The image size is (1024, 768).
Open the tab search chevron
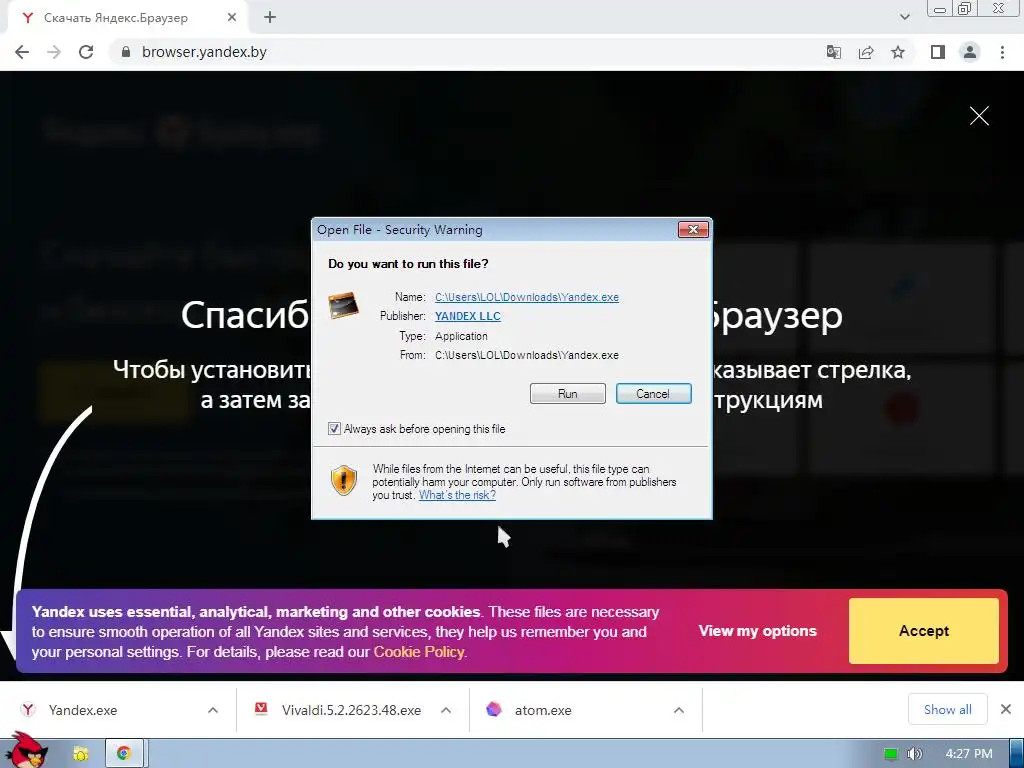pos(904,18)
